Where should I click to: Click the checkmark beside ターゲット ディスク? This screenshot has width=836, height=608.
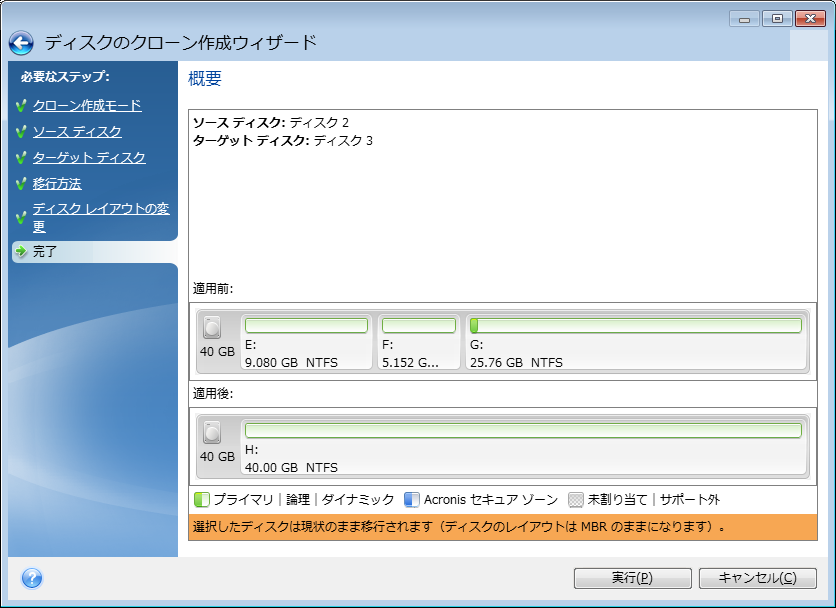21,158
